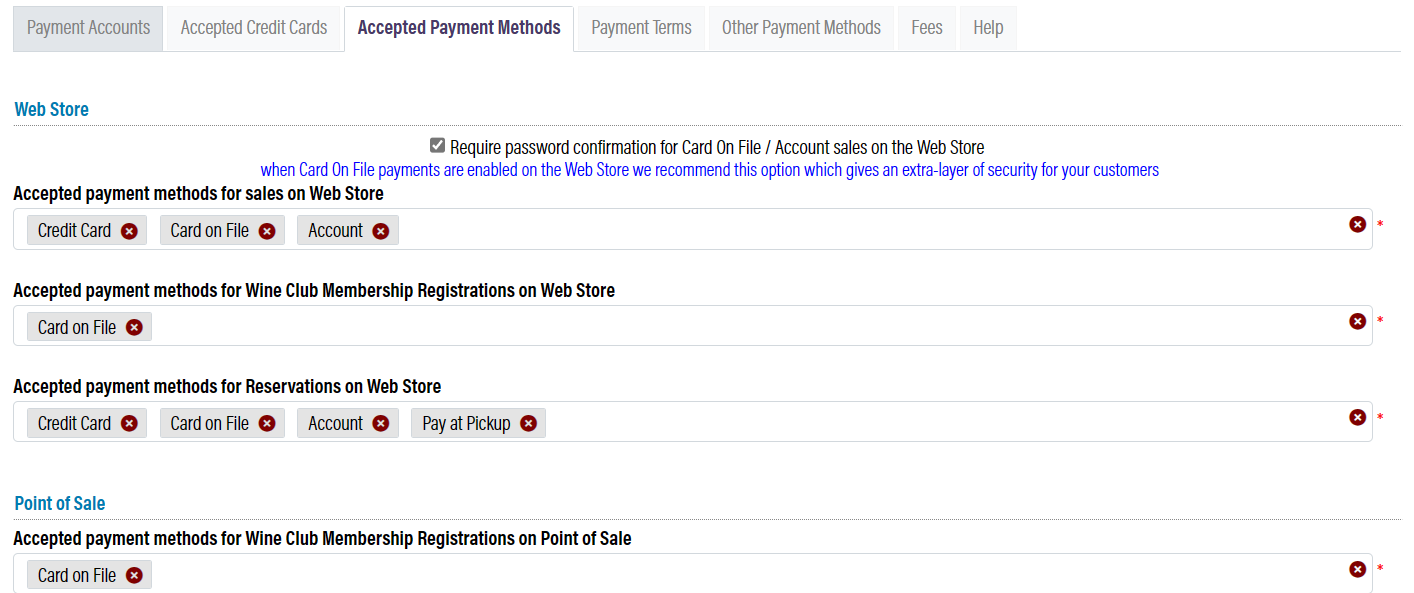Open the Fees tab

pyautogui.click(x=926, y=27)
